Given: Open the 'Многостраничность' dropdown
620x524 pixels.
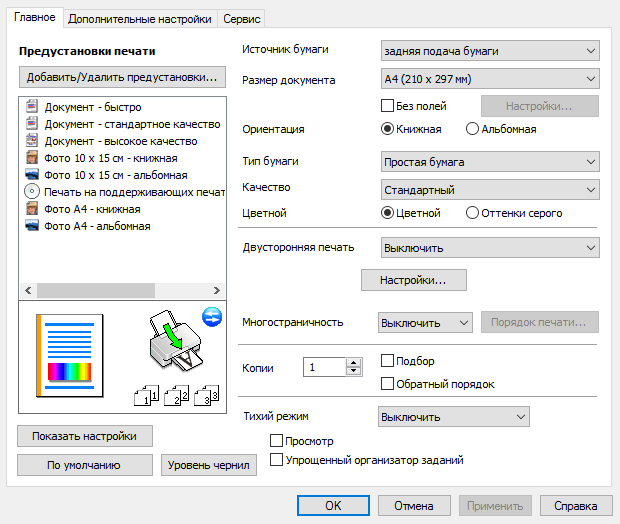Looking at the screenshot, I should coord(425,322).
